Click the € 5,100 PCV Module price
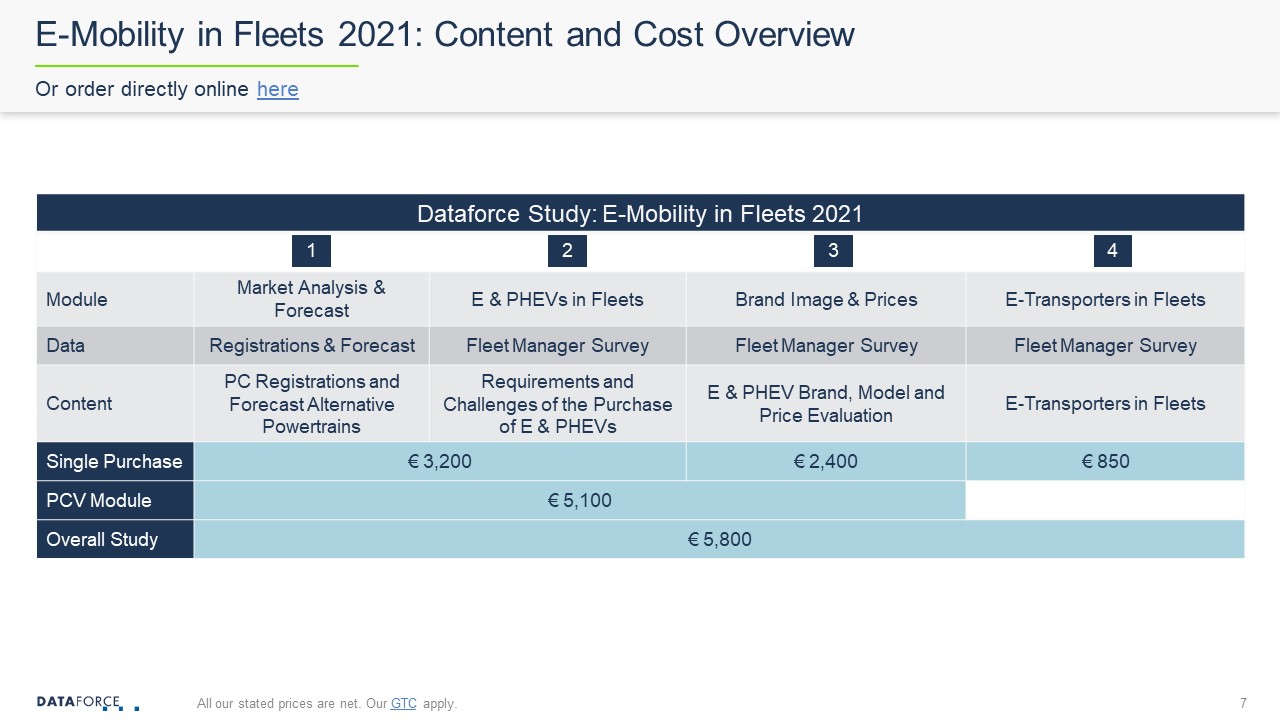This screenshot has width=1280, height=720. (580, 500)
